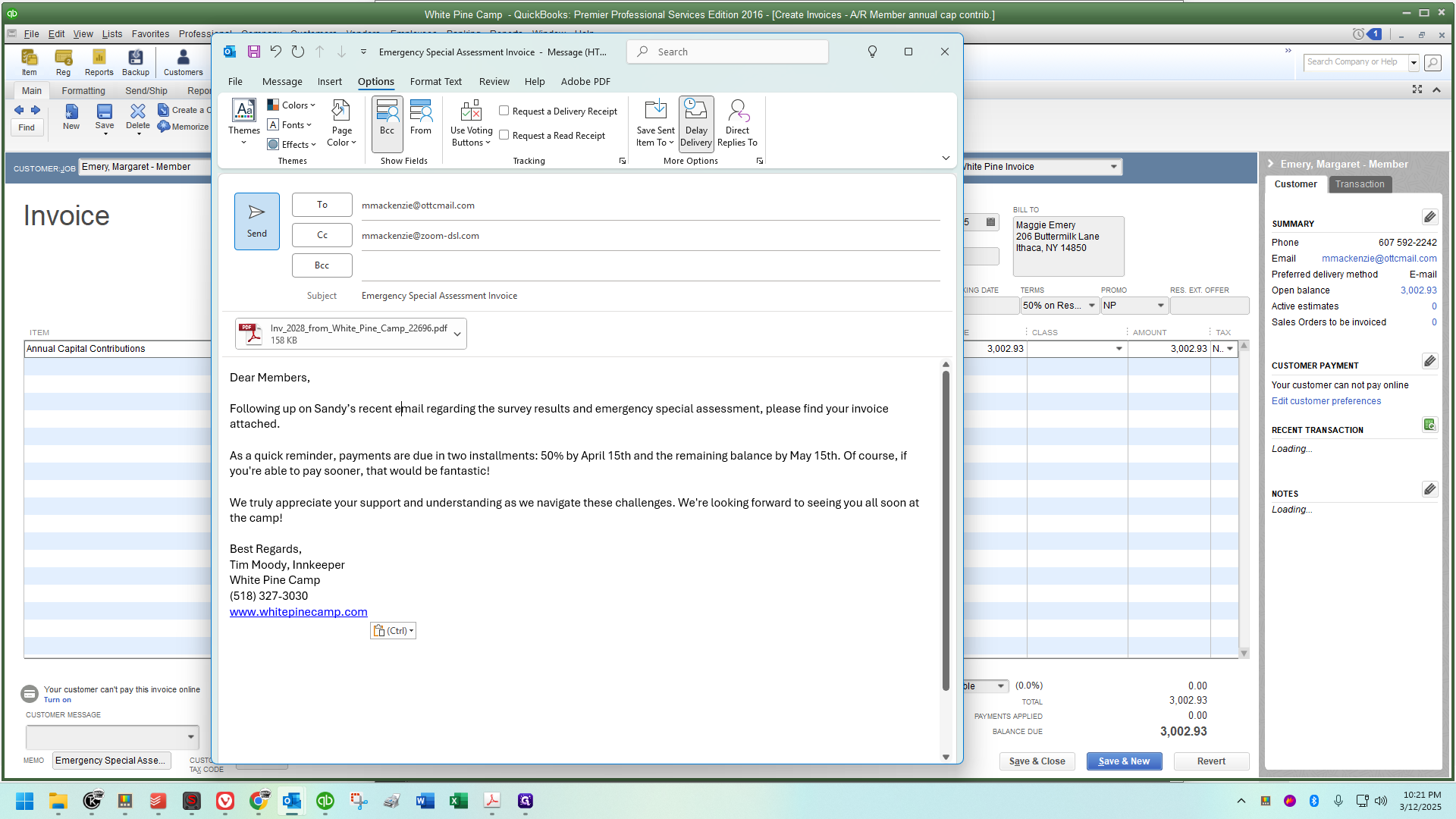This screenshot has width=1456, height=819.
Task: Open the www.whitepinecamp.com link
Action: coord(298,612)
